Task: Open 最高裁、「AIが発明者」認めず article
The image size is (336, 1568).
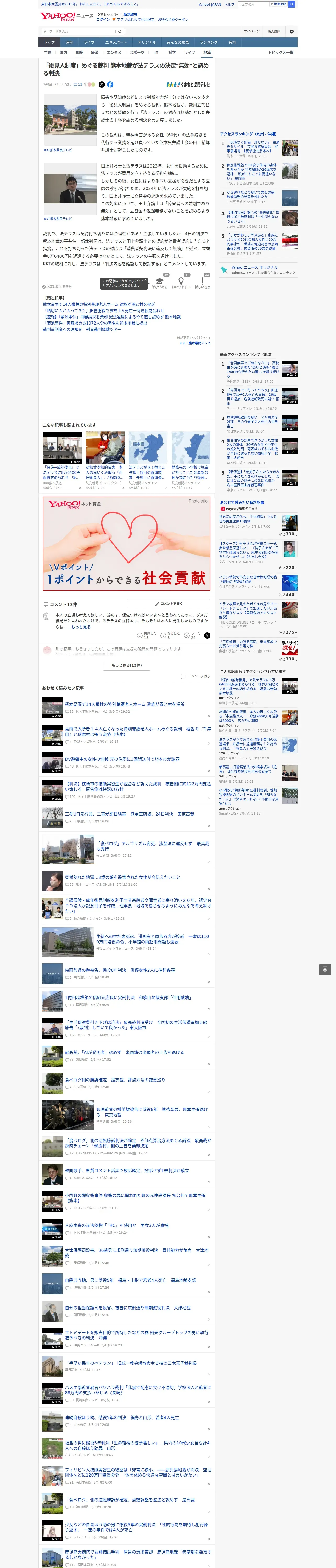Action: coord(124,1052)
